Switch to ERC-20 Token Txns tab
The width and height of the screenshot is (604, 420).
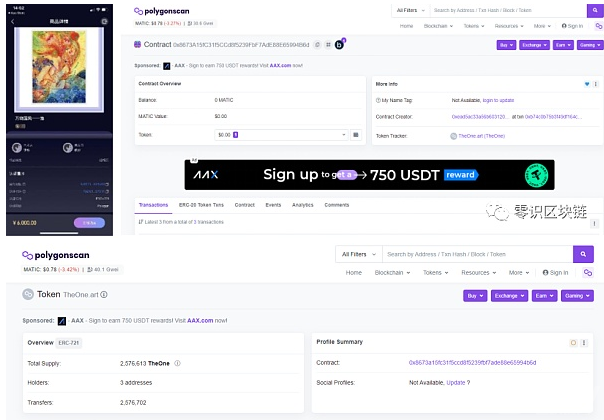coord(201,205)
